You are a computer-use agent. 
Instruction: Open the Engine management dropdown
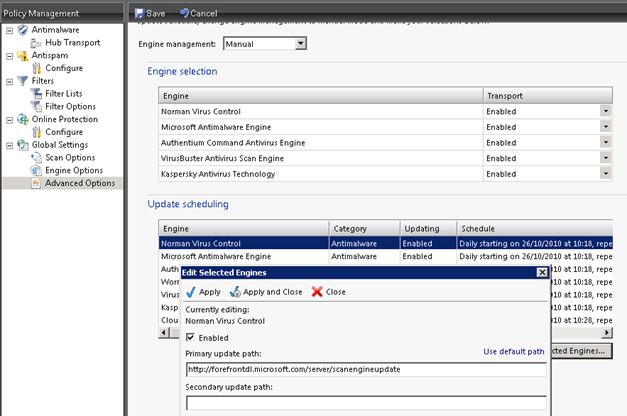coord(301,44)
